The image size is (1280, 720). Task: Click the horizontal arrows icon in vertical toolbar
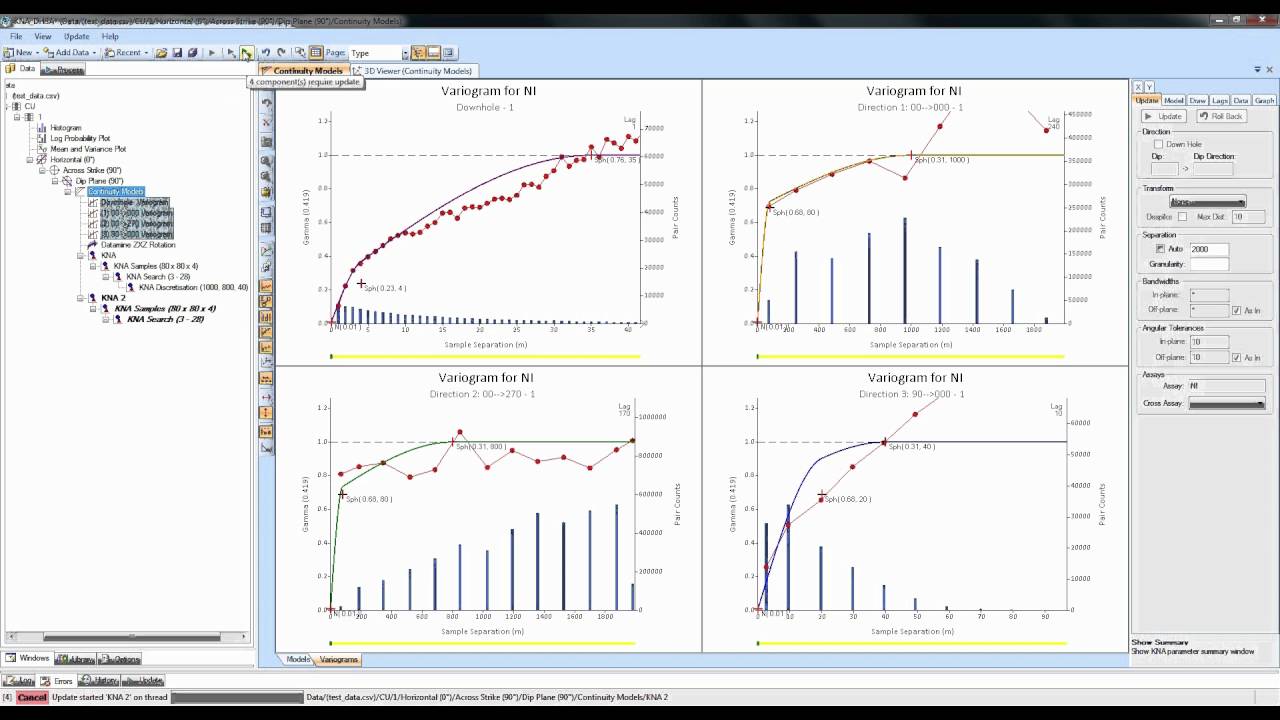click(x=266, y=397)
